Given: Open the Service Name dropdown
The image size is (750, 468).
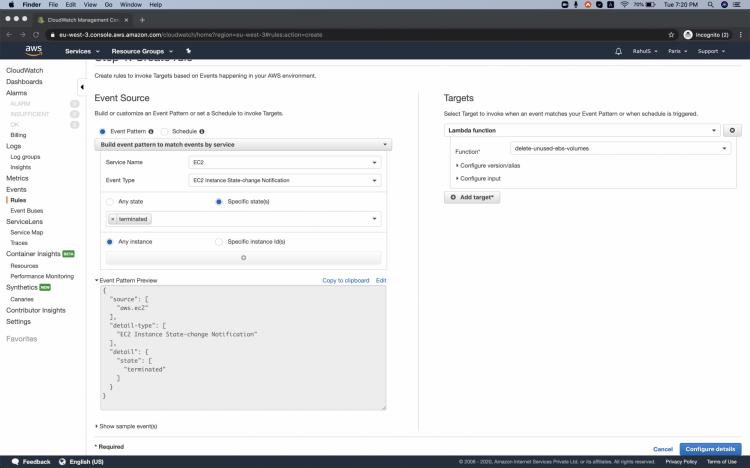Looking at the screenshot, I should click(285, 162).
